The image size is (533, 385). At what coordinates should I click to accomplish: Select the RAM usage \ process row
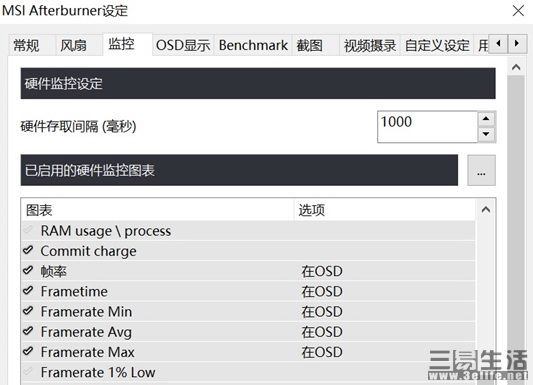248,231
